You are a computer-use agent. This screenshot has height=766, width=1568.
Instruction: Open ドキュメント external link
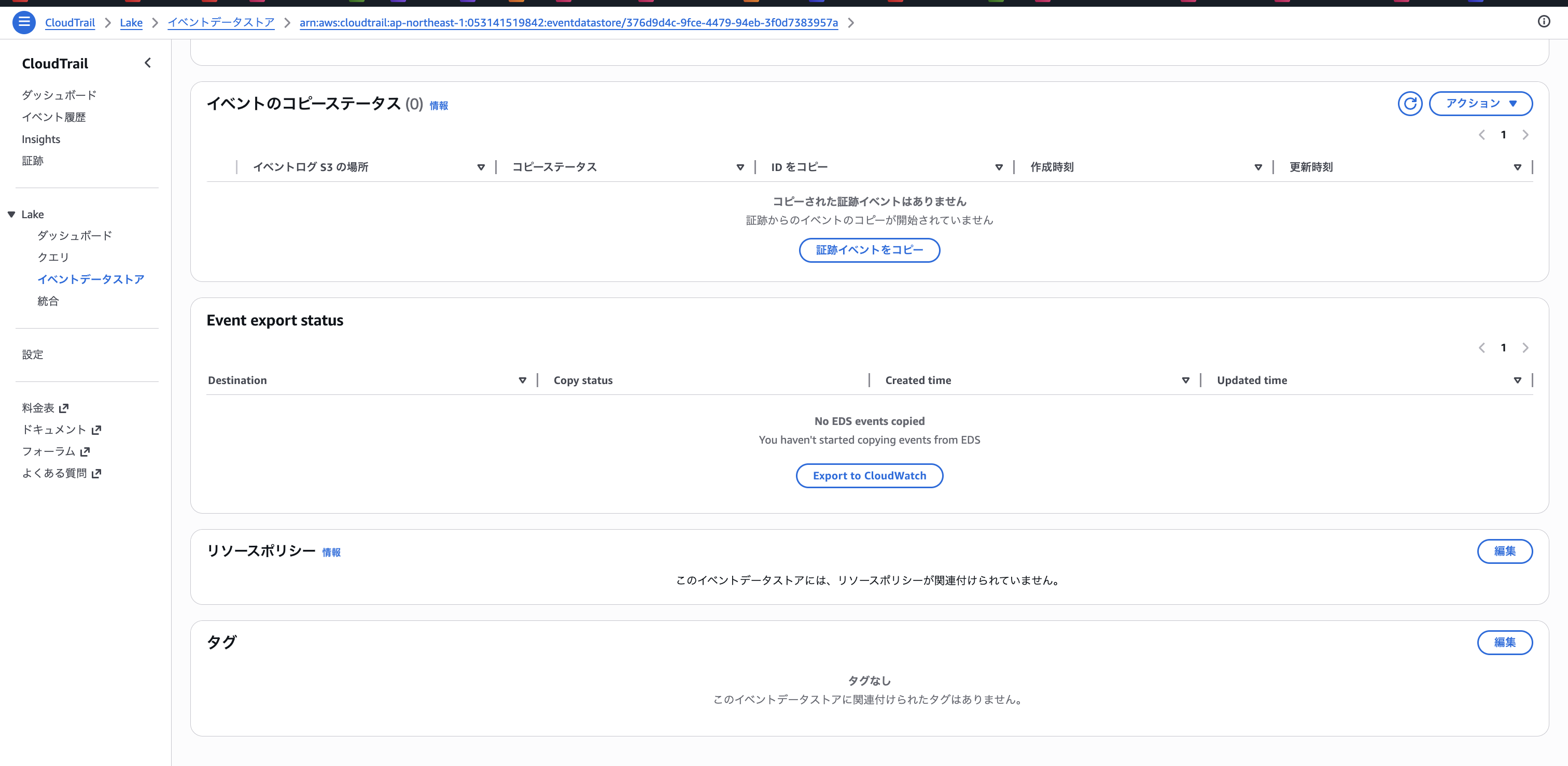pos(62,430)
